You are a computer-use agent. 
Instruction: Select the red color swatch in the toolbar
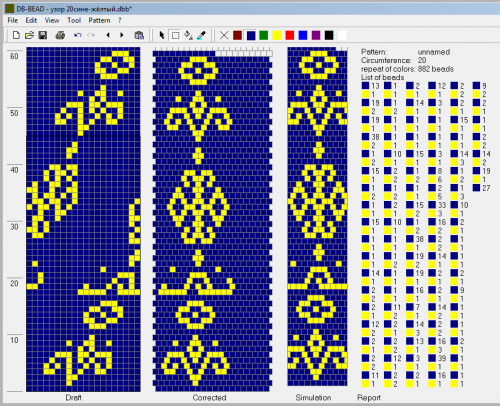pyautogui.click(x=290, y=35)
